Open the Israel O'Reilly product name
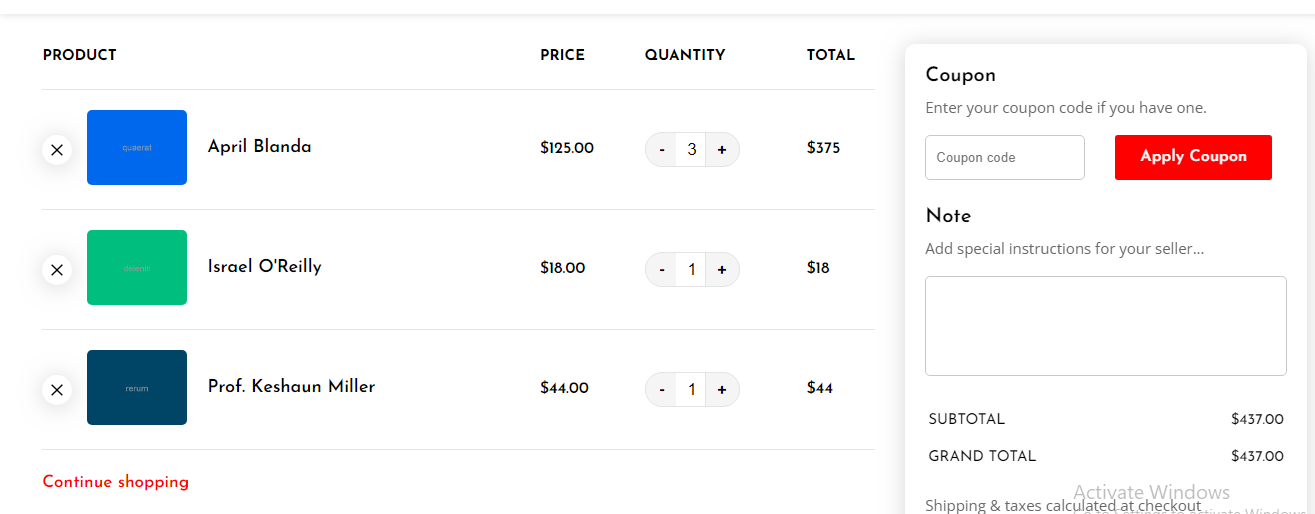1315x514 pixels. (265, 266)
